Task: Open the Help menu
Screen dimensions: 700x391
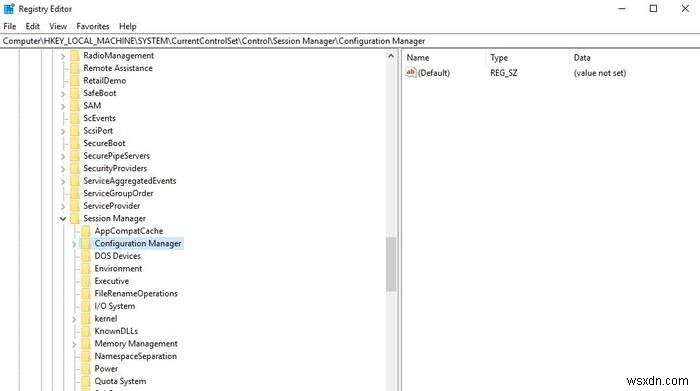Action: 127,26
